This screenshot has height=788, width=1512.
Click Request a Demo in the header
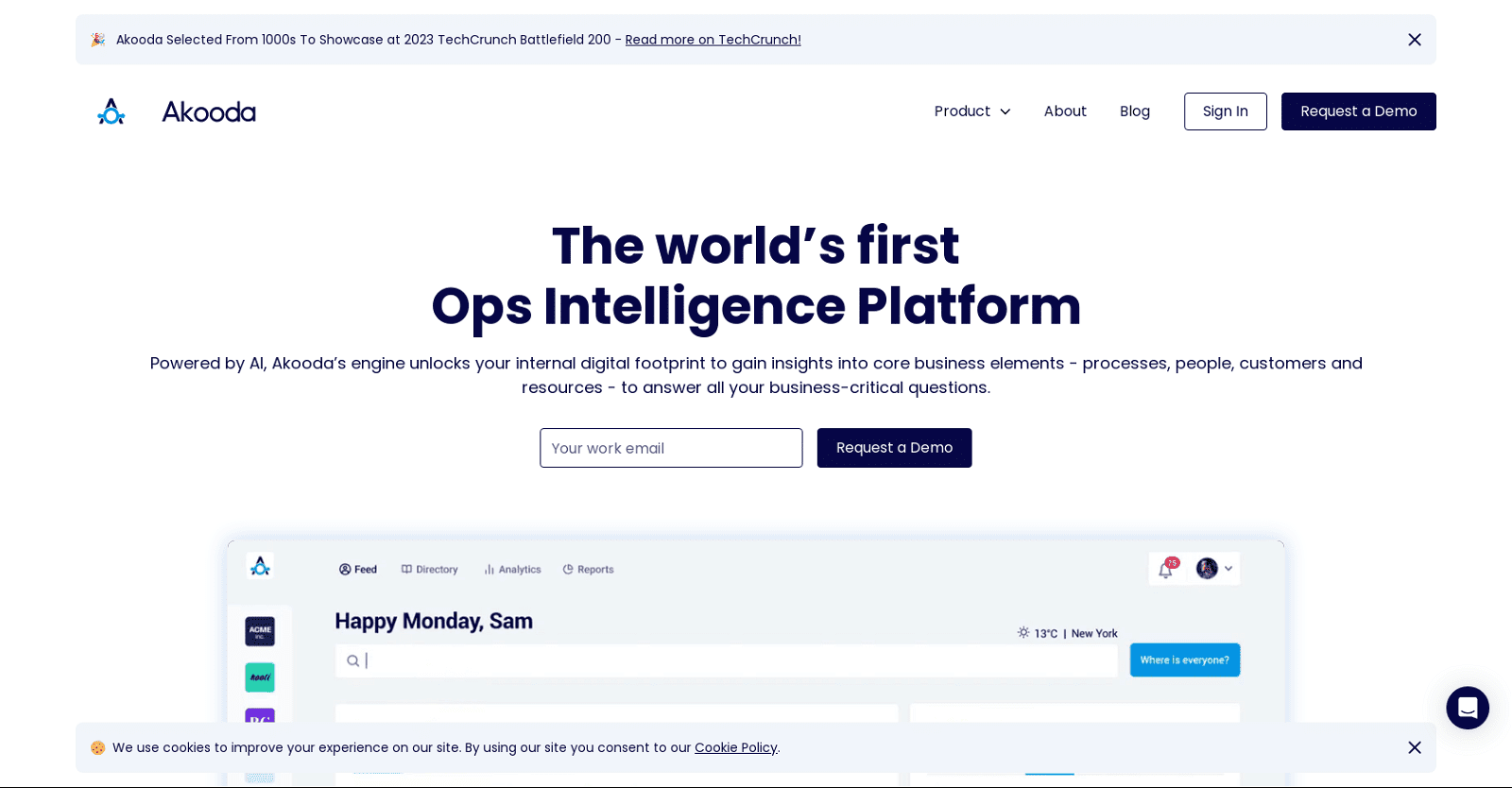point(1358,111)
